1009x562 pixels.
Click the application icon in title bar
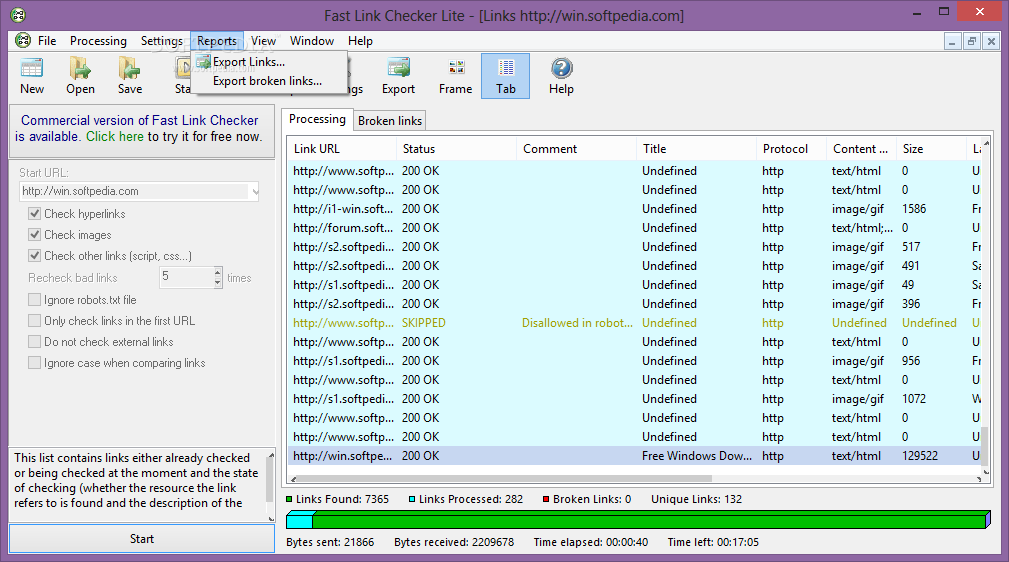coord(18,14)
